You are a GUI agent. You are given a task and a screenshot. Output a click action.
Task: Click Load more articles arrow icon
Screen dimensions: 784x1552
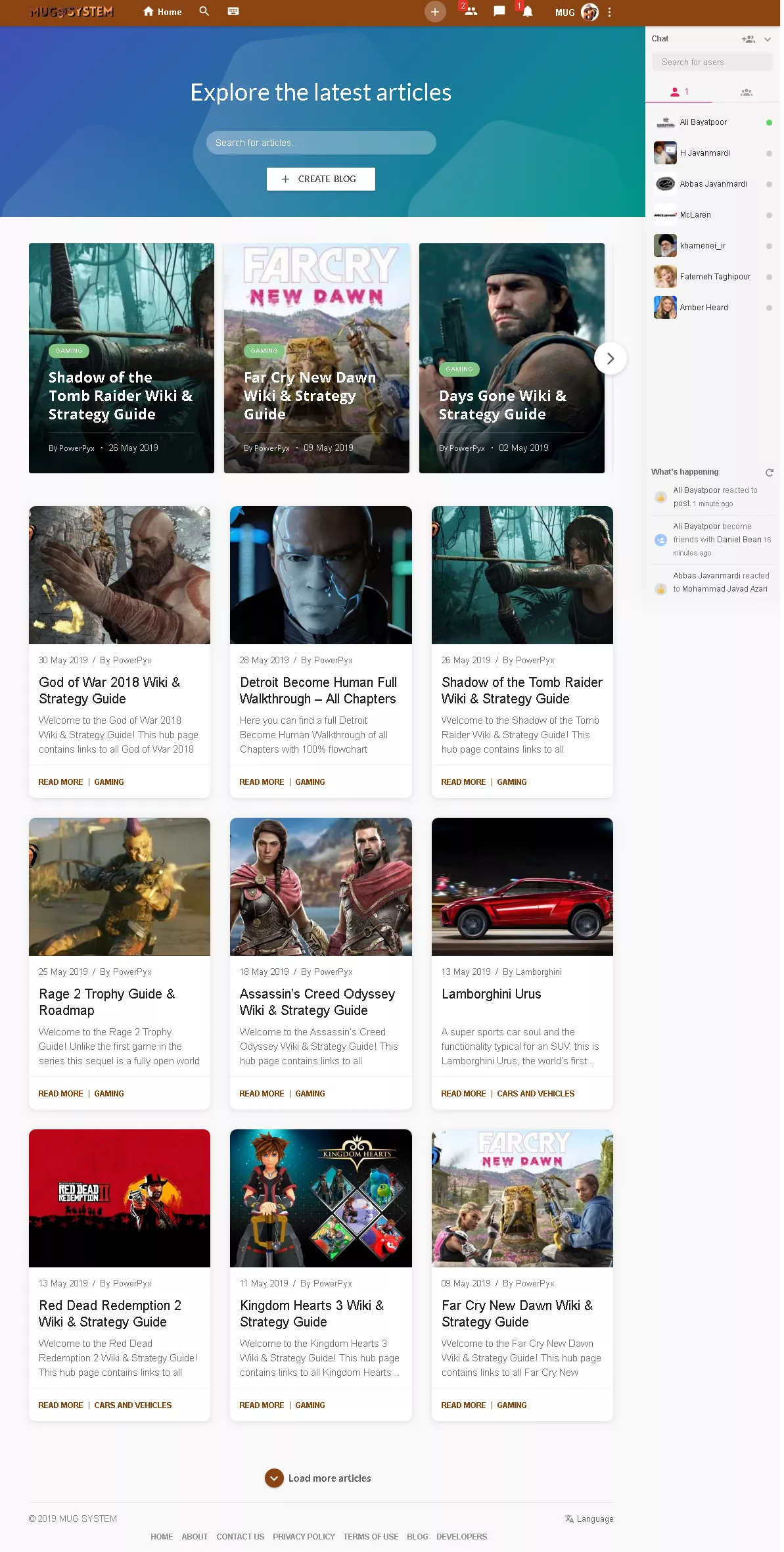[274, 1478]
